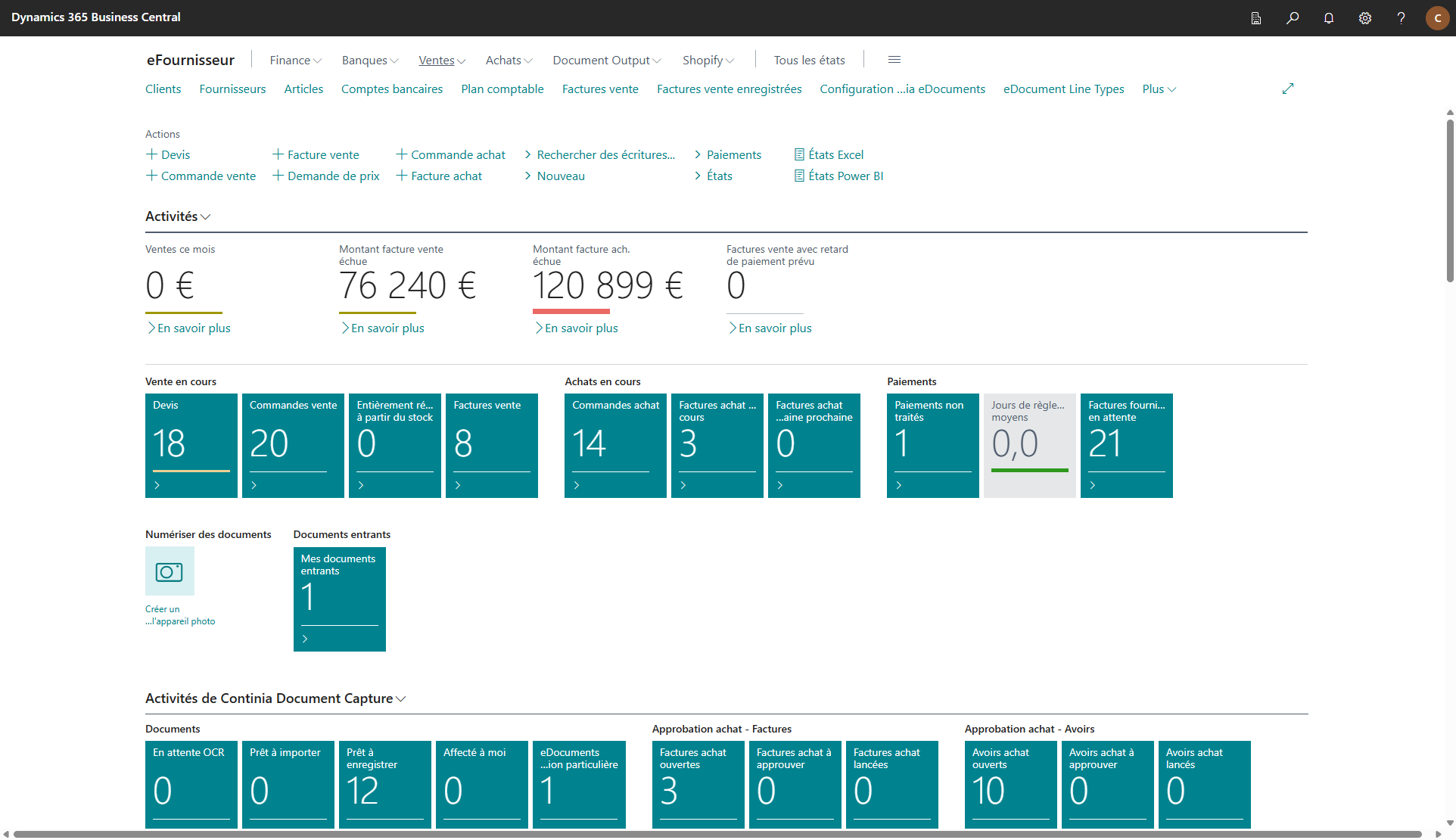
Task: Open the Shopify menu
Action: pos(708,60)
